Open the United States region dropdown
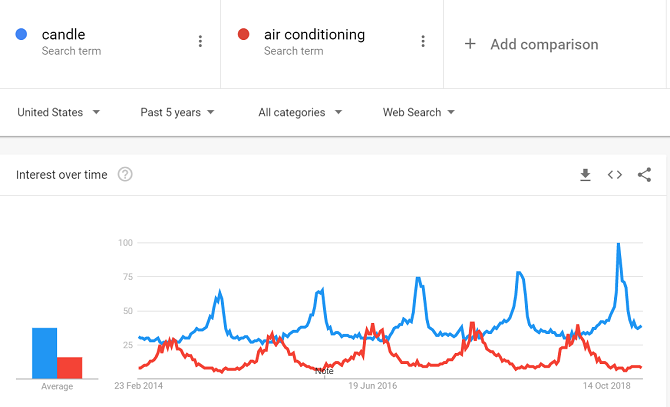 (59, 112)
